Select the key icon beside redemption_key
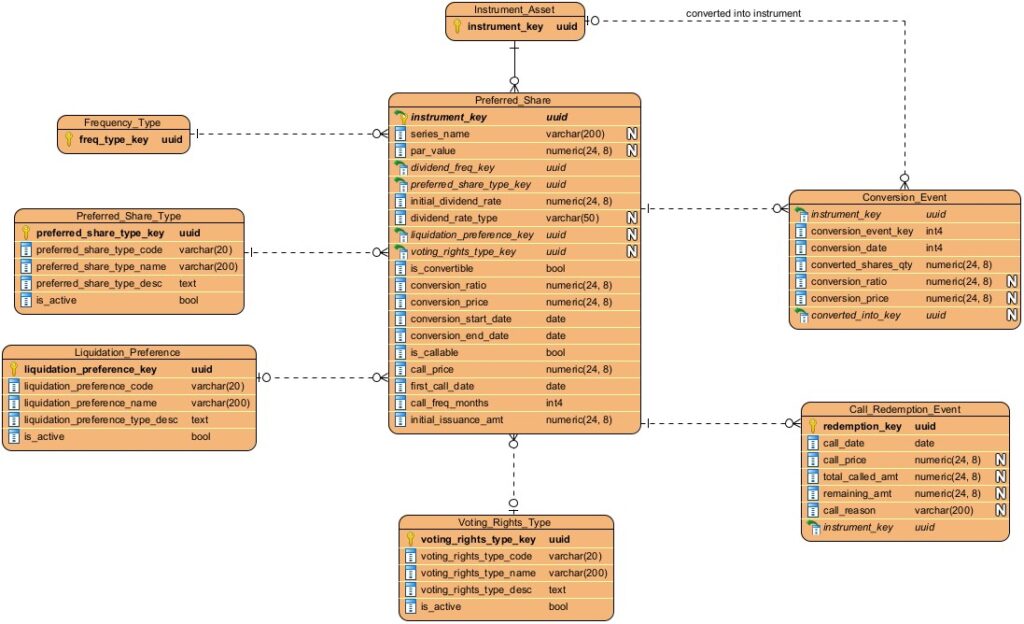The image size is (1024, 624). 813,426
